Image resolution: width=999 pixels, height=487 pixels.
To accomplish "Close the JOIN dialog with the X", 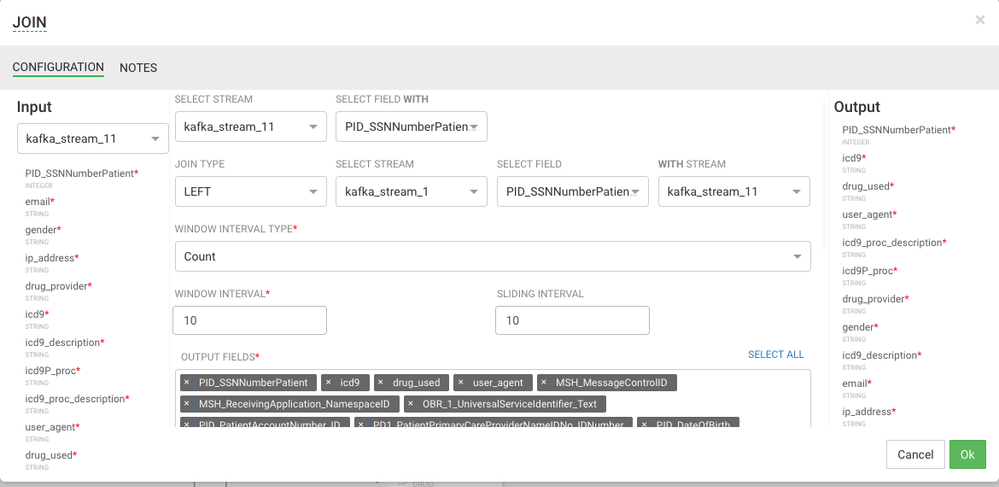I will pyautogui.click(x=980, y=20).
